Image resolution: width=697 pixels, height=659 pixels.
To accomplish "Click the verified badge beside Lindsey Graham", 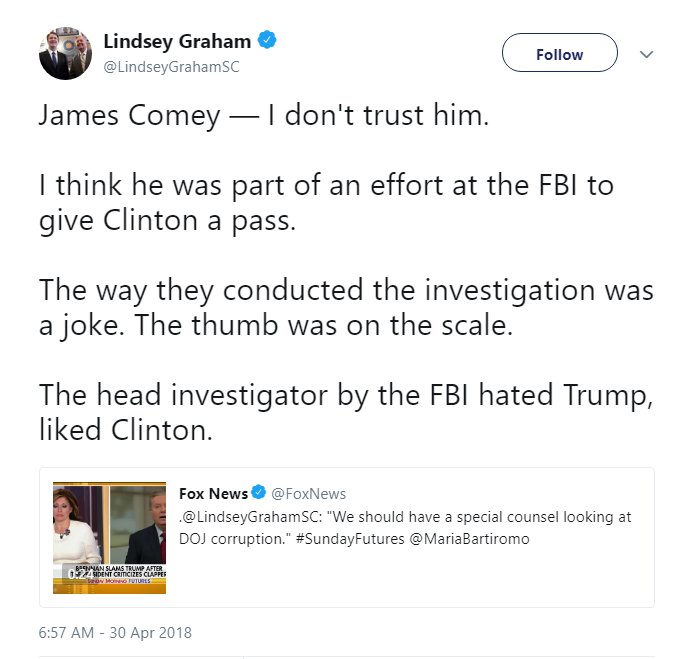I will (267, 41).
